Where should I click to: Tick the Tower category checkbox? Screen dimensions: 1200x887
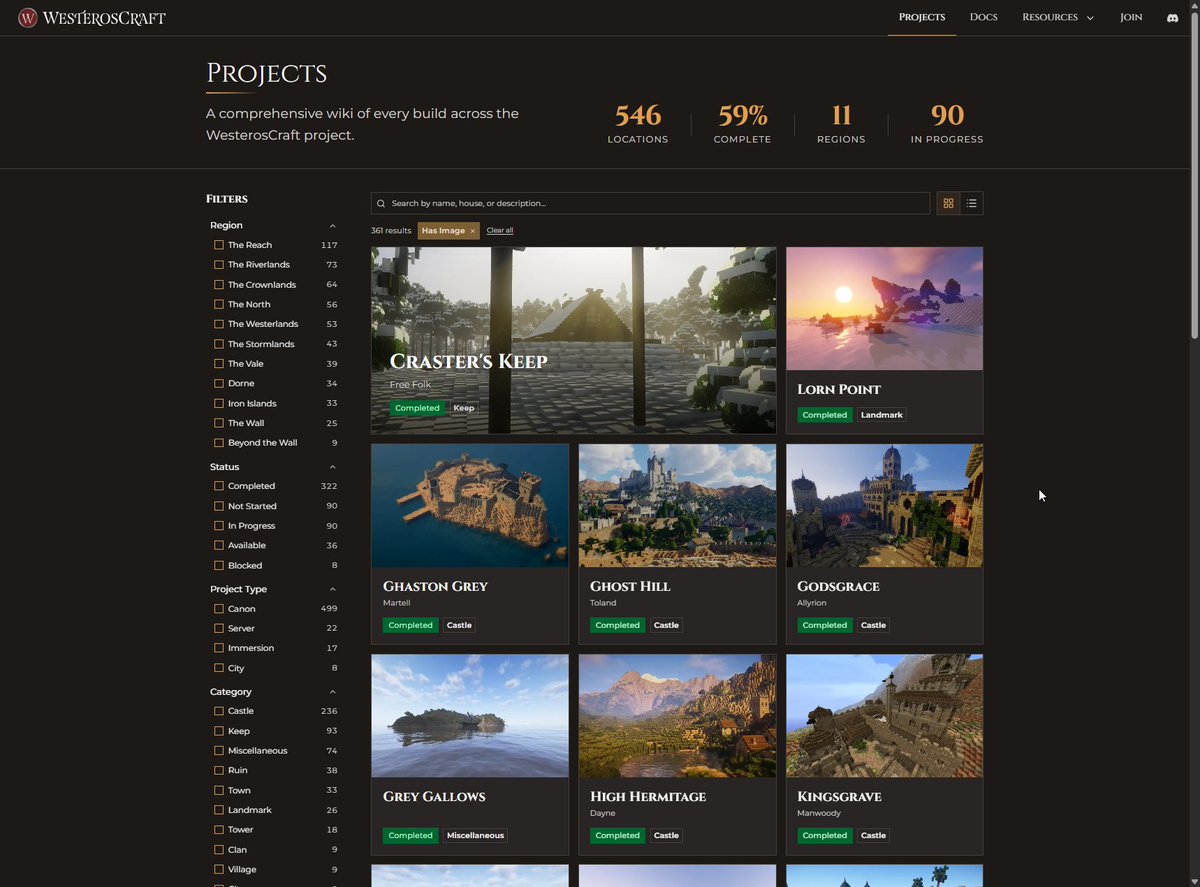(x=219, y=830)
